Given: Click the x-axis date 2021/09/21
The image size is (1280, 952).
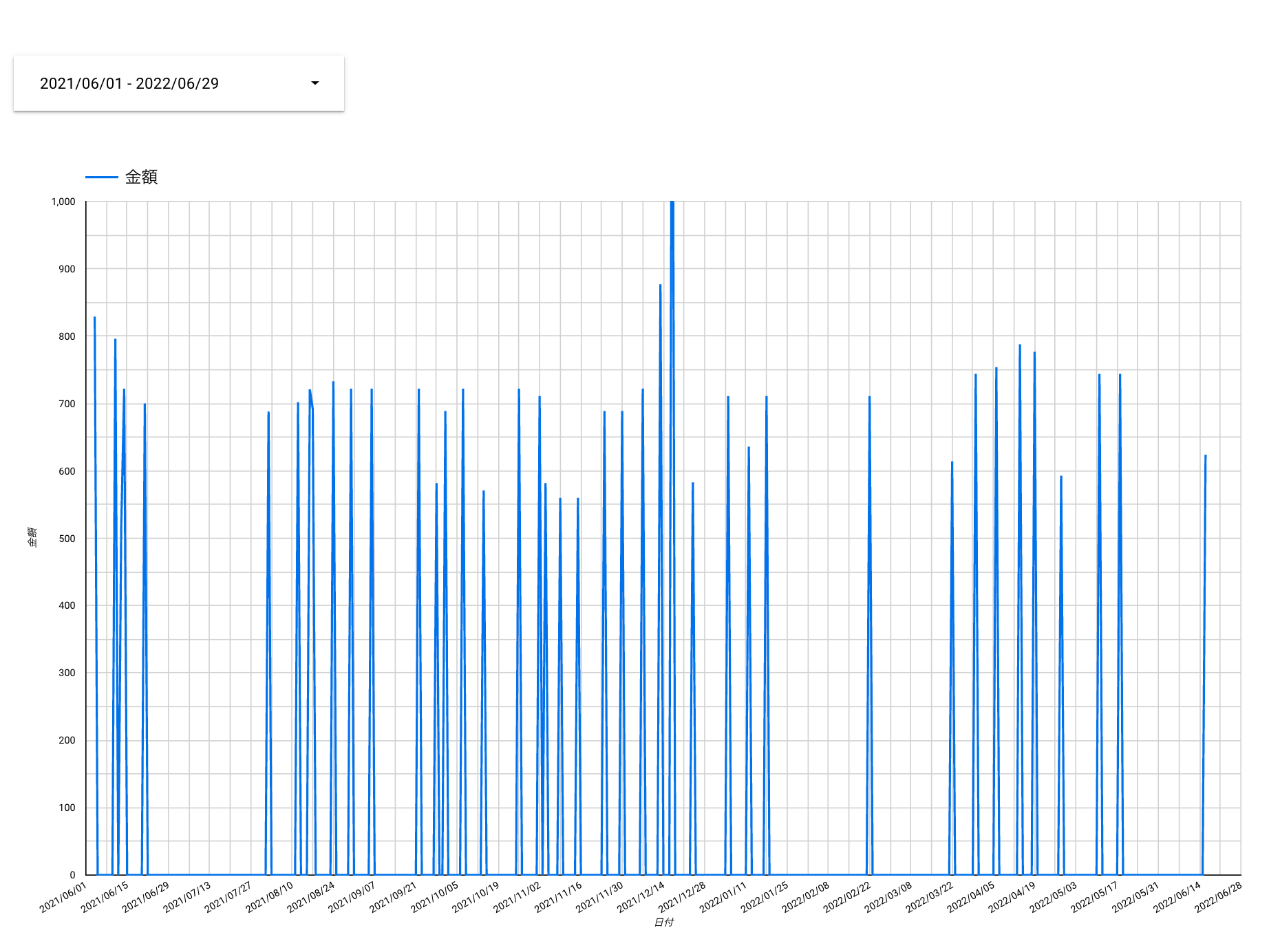Looking at the screenshot, I should [x=394, y=897].
